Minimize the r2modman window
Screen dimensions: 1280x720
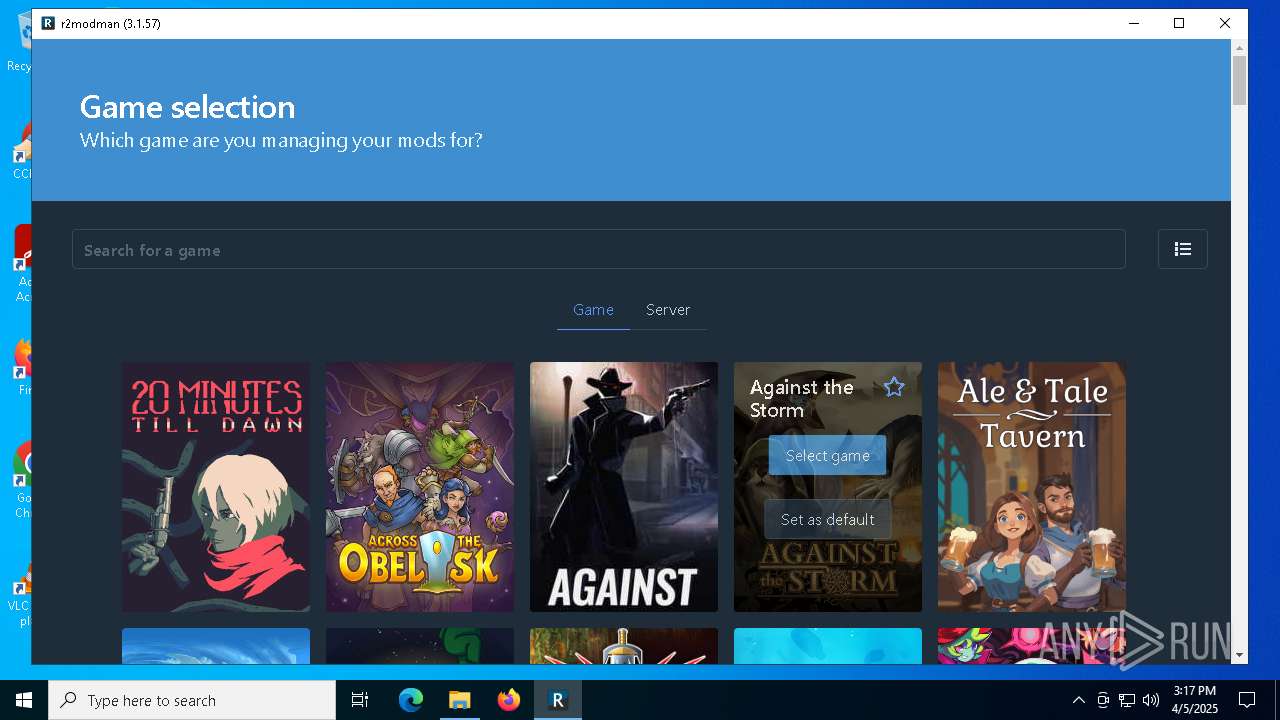(1133, 23)
